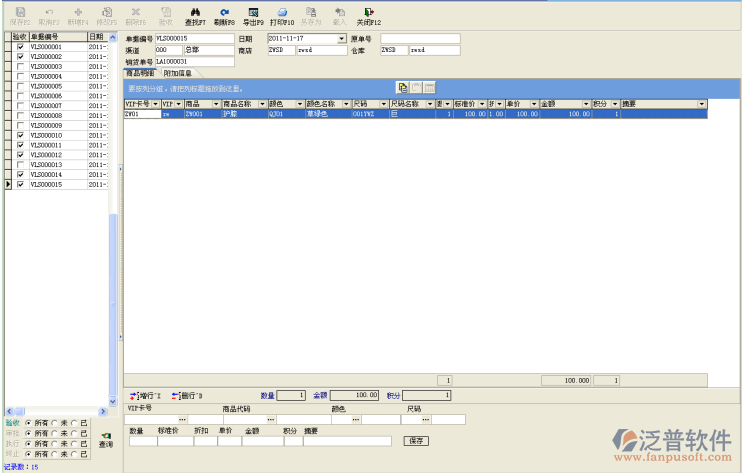Viewport: 742px width, 473px height.
Task: Select the 商品明细 tab
Action: (x=141, y=73)
